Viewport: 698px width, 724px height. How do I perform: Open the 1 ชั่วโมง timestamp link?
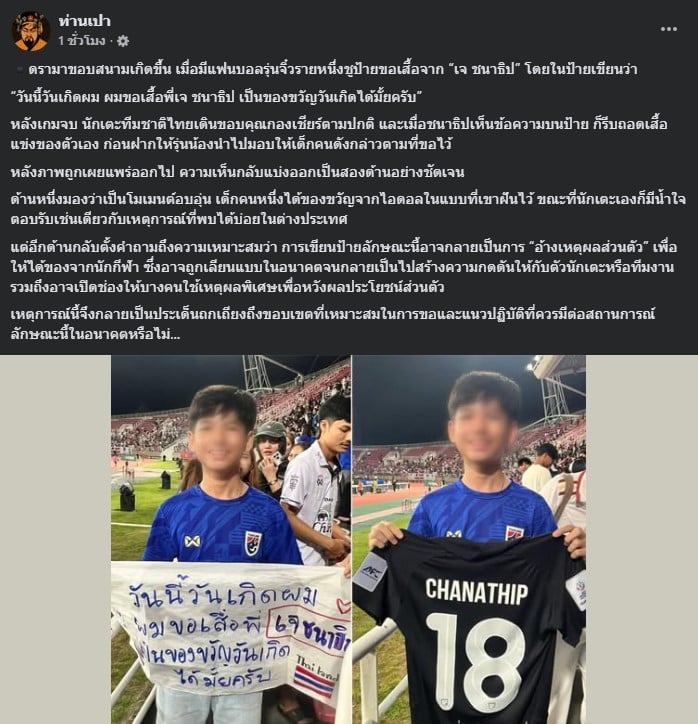[82, 41]
